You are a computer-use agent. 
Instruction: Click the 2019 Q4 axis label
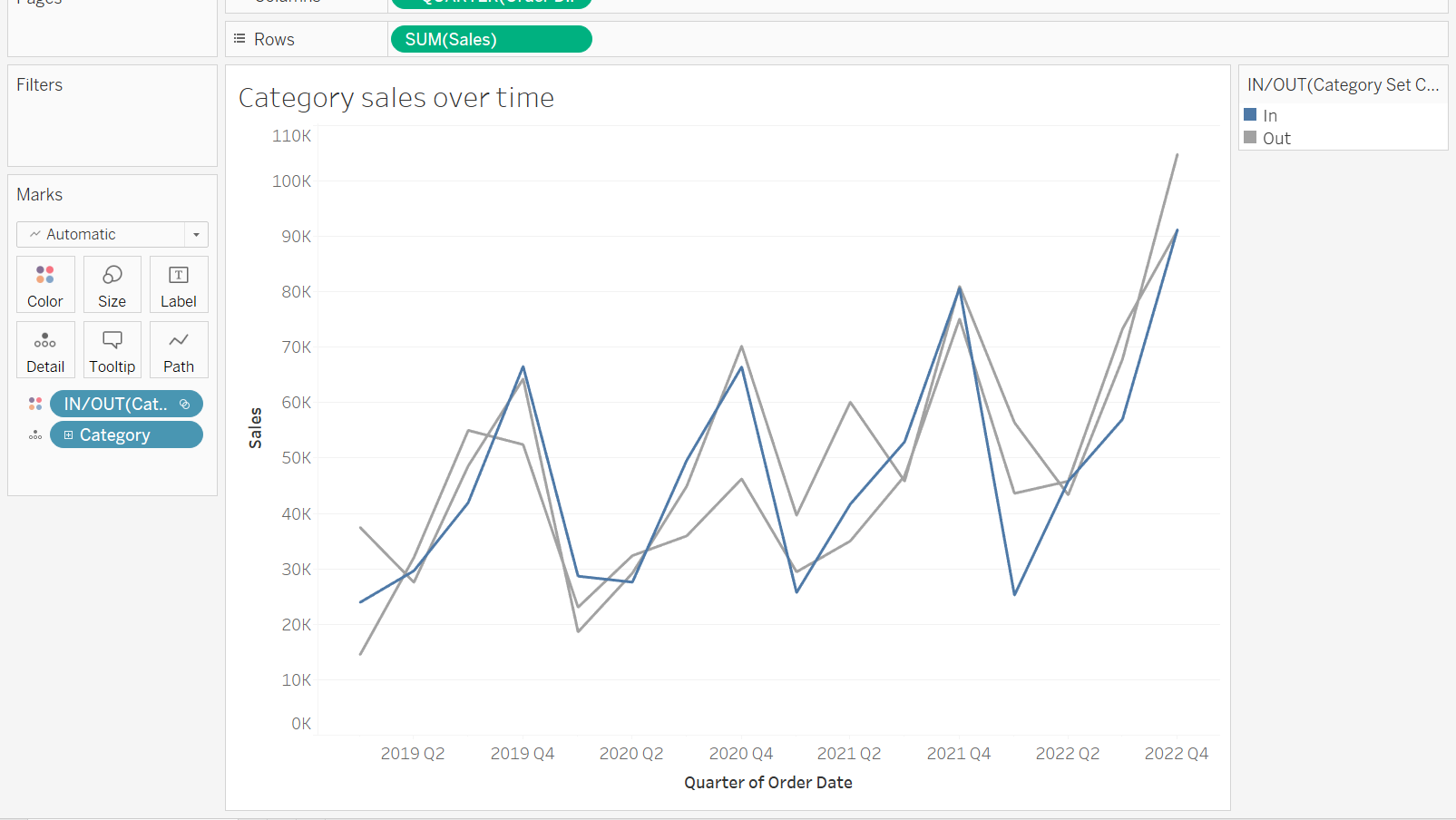523,754
